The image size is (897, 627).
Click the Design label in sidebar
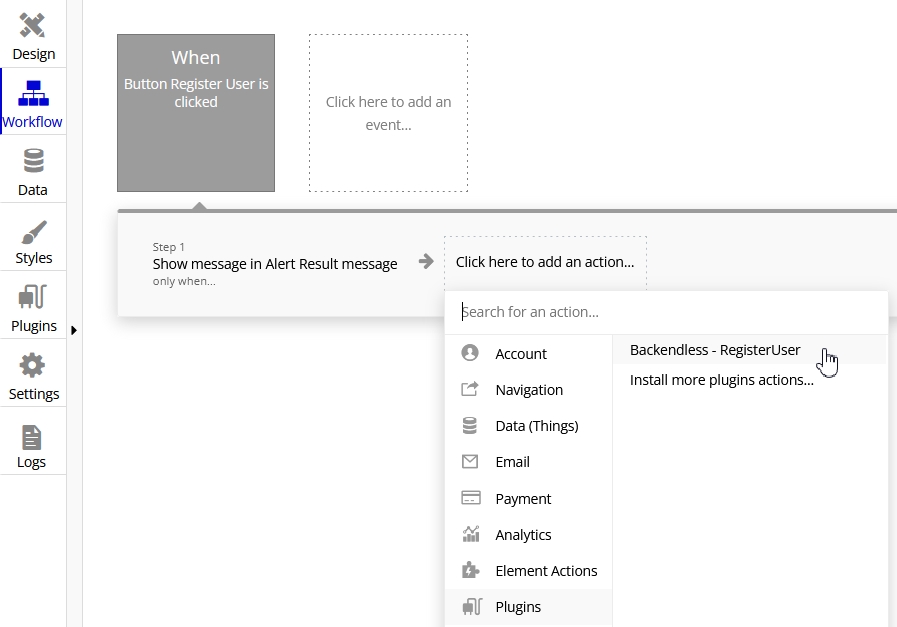34,54
